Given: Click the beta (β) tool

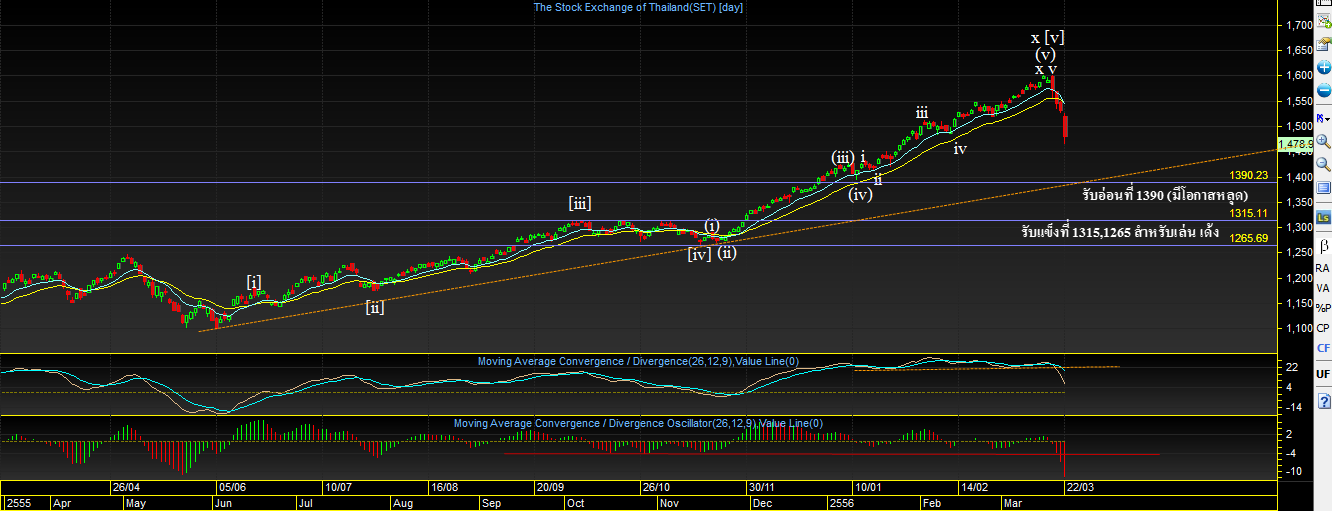Looking at the screenshot, I should tap(1323, 245).
